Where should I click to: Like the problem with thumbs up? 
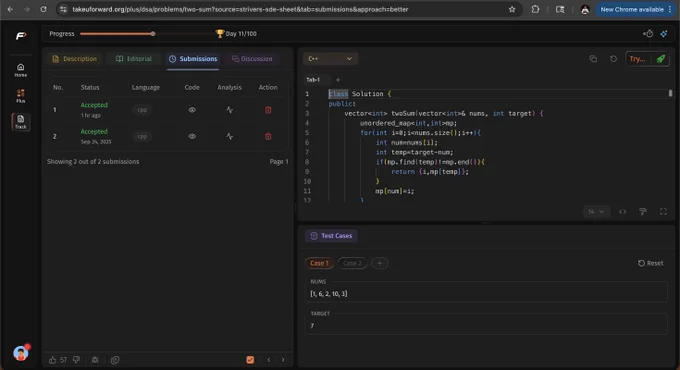(52, 360)
